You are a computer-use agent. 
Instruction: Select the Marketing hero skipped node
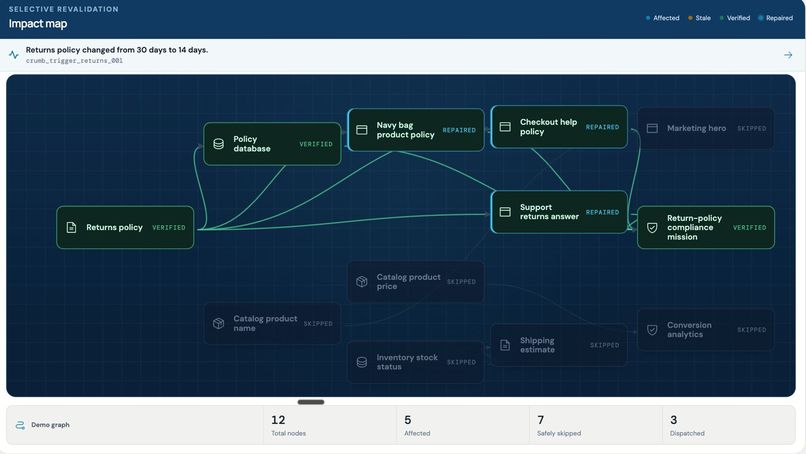706,128
